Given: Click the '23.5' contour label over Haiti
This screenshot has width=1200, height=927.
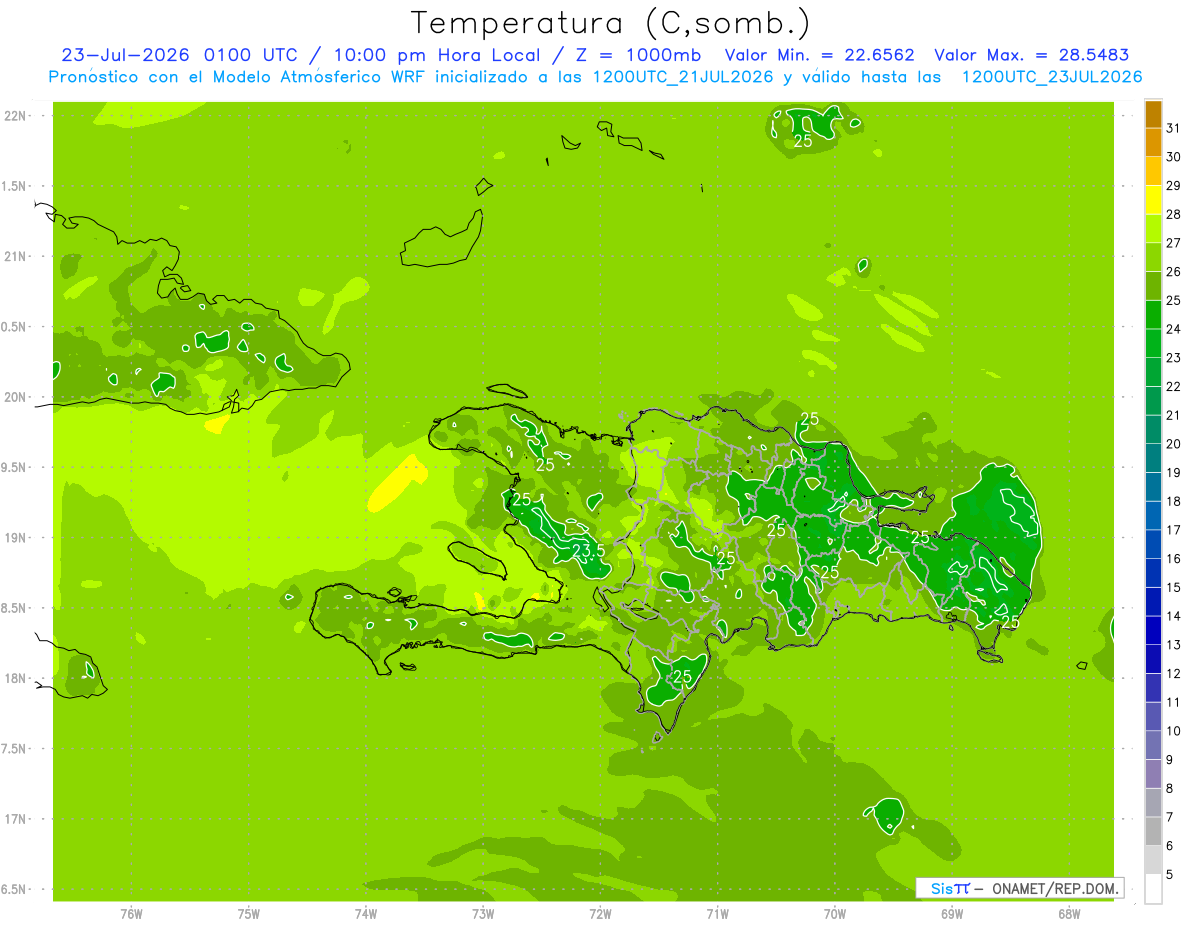Looking at the screenshot, I should [589, 551].
